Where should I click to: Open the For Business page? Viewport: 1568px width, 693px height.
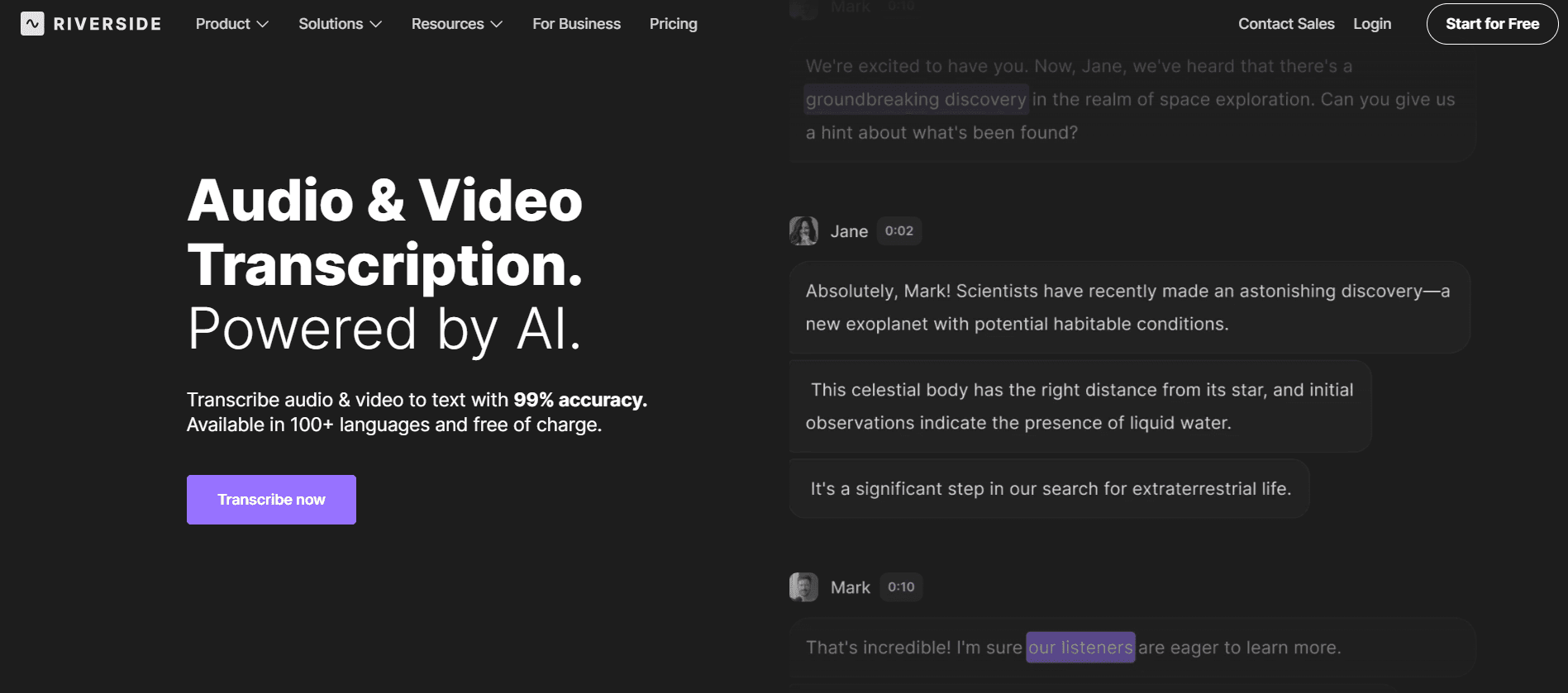[x=576, y=24]
